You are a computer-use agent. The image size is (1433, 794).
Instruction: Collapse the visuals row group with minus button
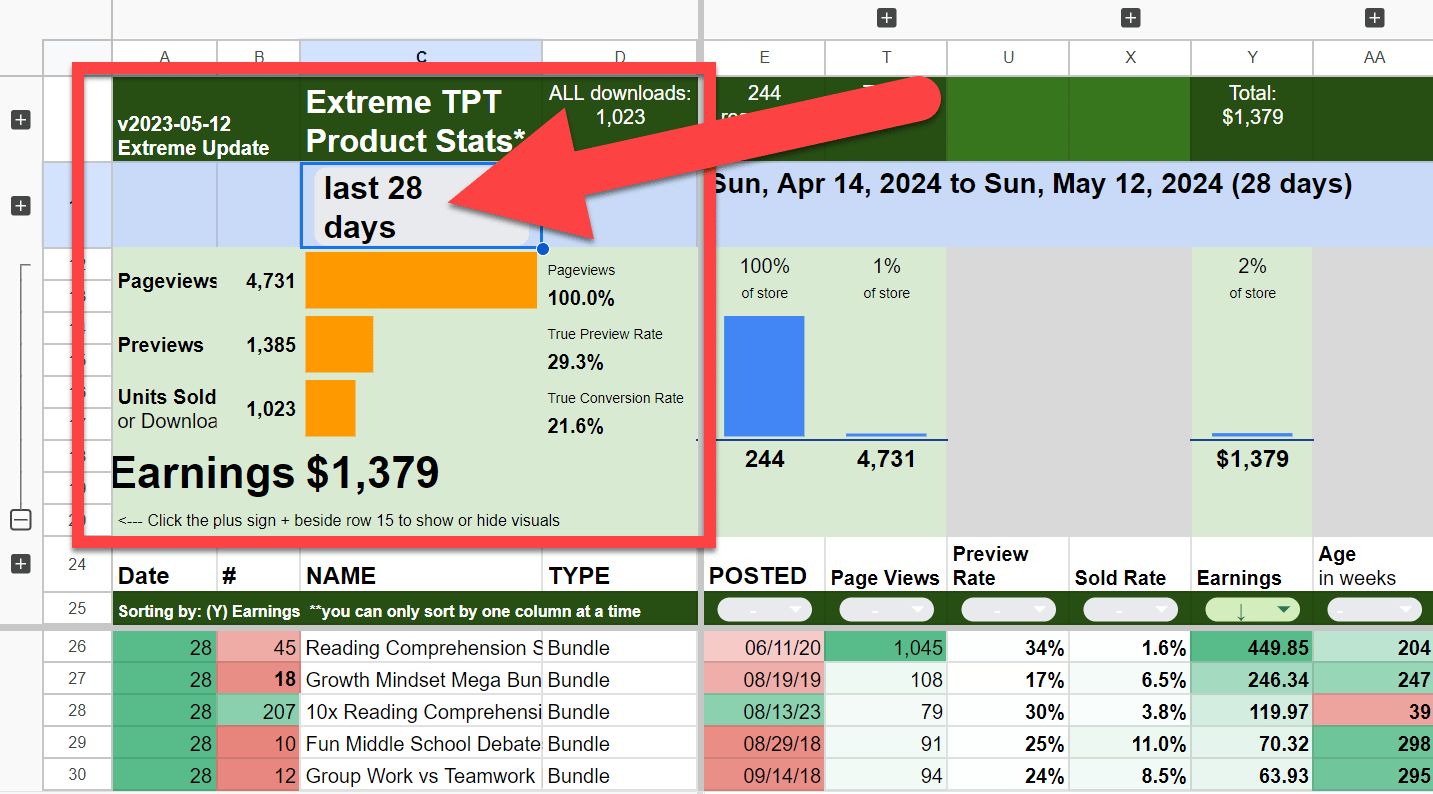[20, 520]
